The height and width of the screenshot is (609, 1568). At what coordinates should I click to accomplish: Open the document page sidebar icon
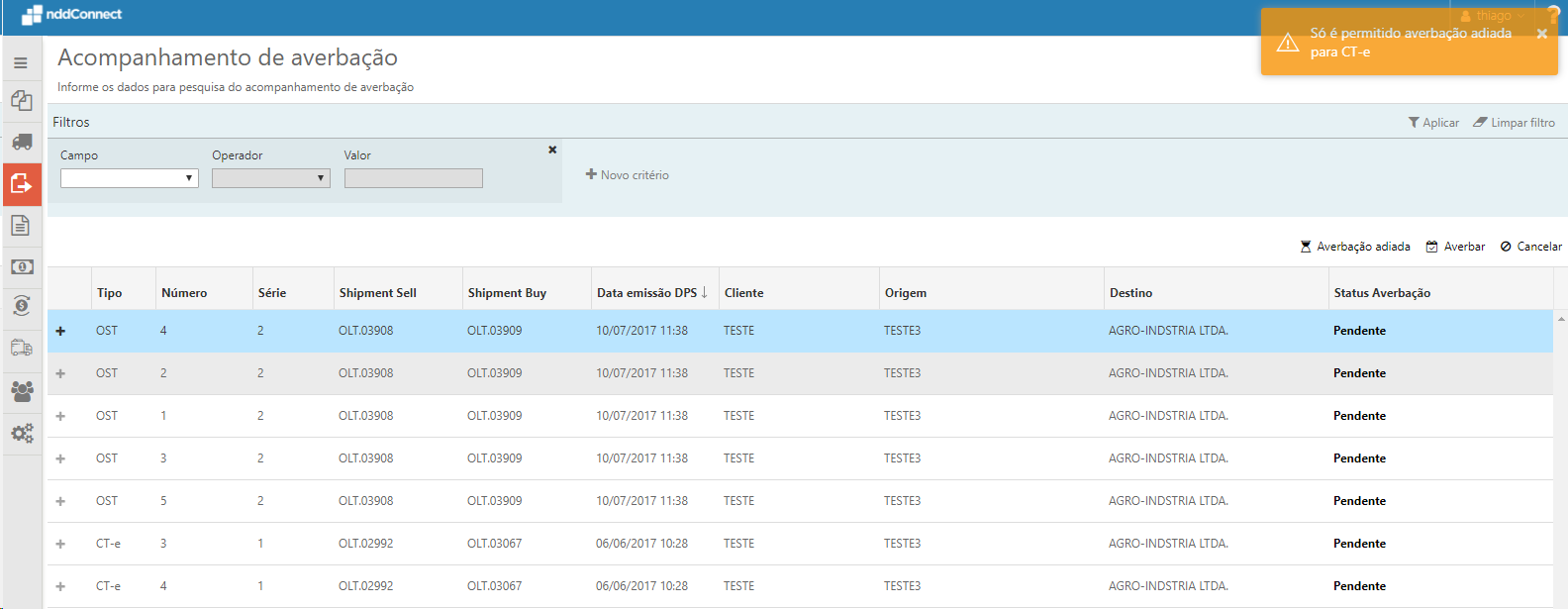coord(21,226)
